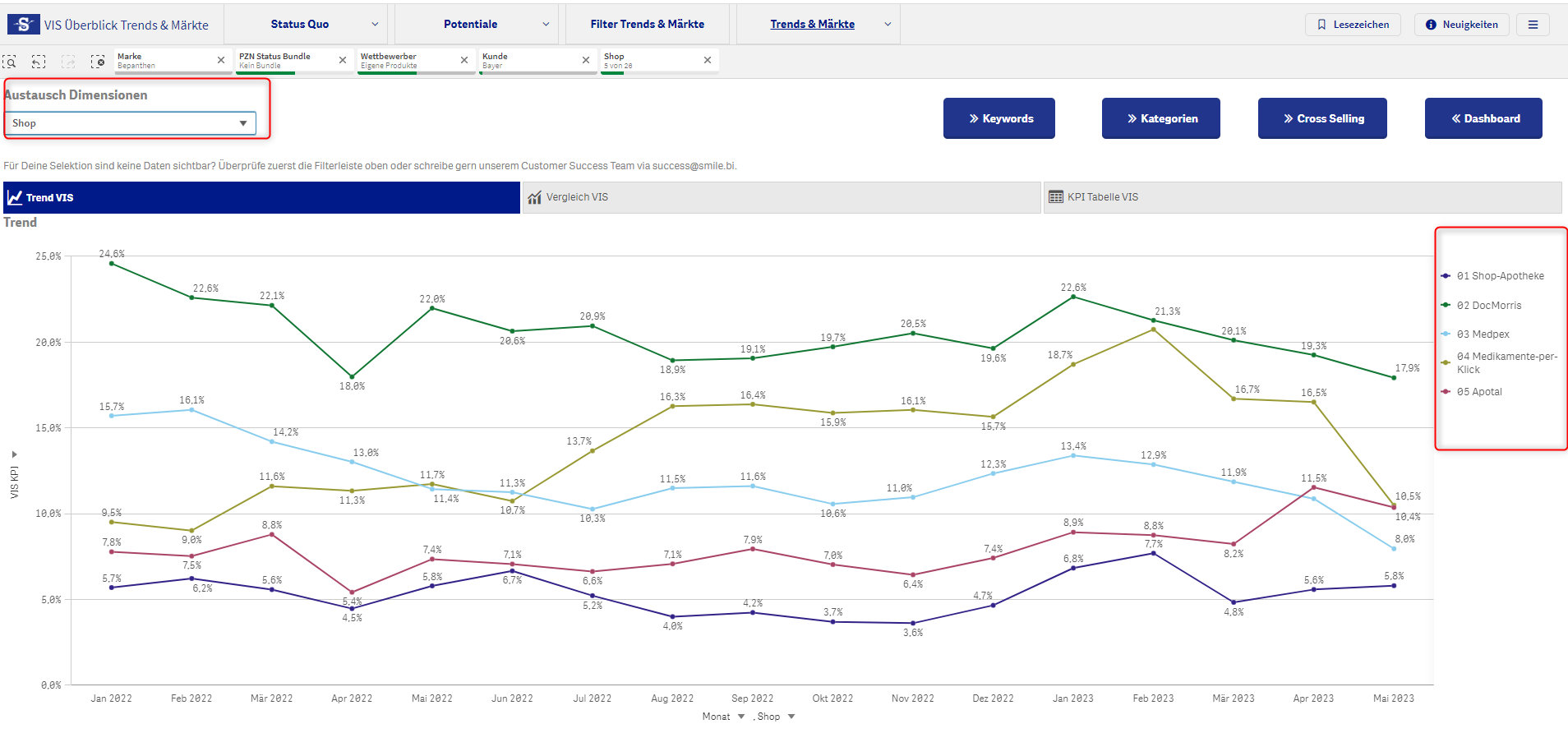Expand the Monat axis dropdown
Image resolution: width=1568 pixels, height=733 pixels.
(x=740, y=717)
